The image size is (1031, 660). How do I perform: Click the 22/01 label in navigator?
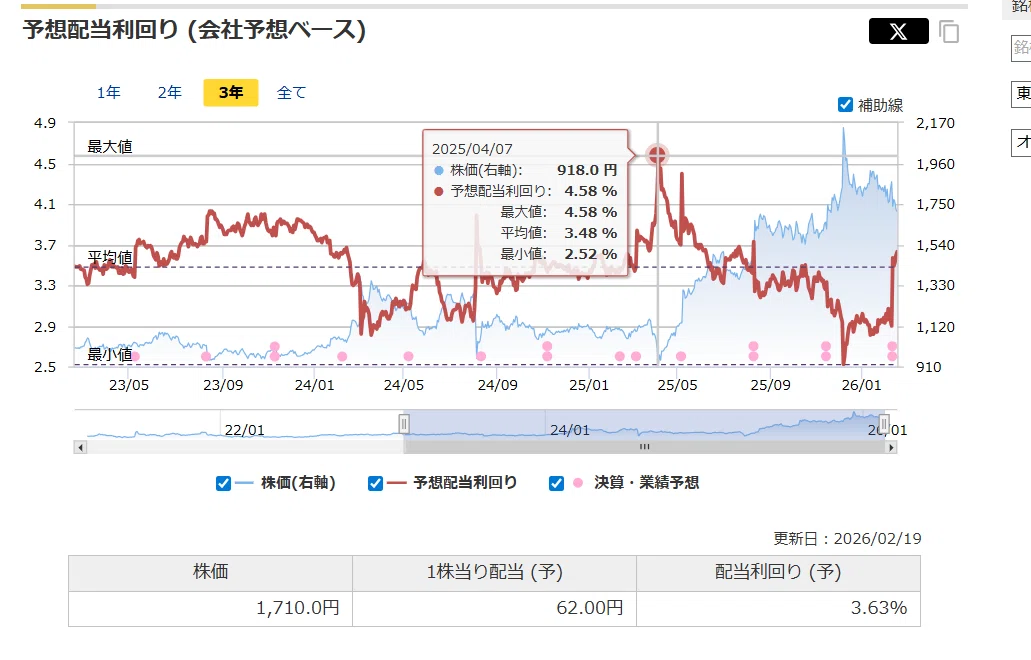[245, 430]
